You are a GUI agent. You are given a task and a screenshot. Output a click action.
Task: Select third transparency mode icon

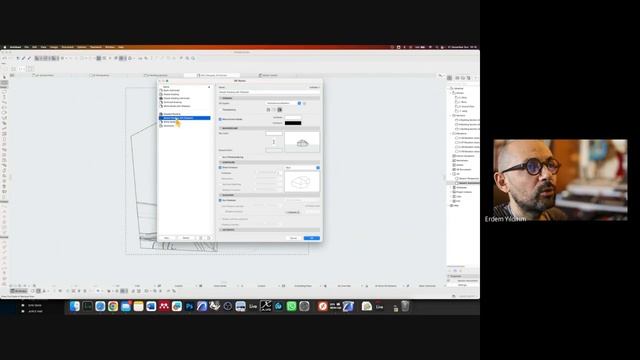click(x=280, y=110)
